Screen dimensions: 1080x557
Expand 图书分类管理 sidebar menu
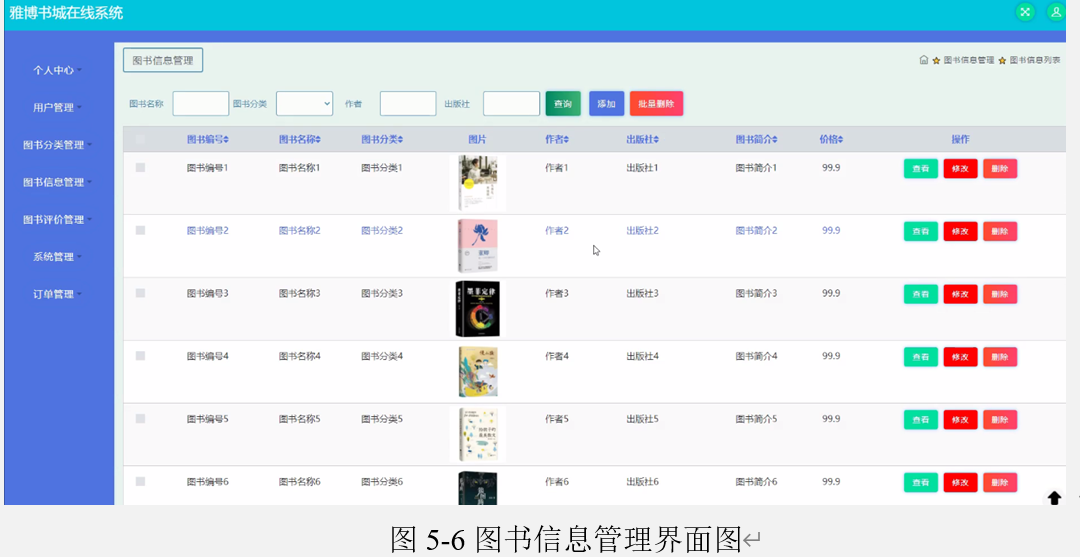58,145
